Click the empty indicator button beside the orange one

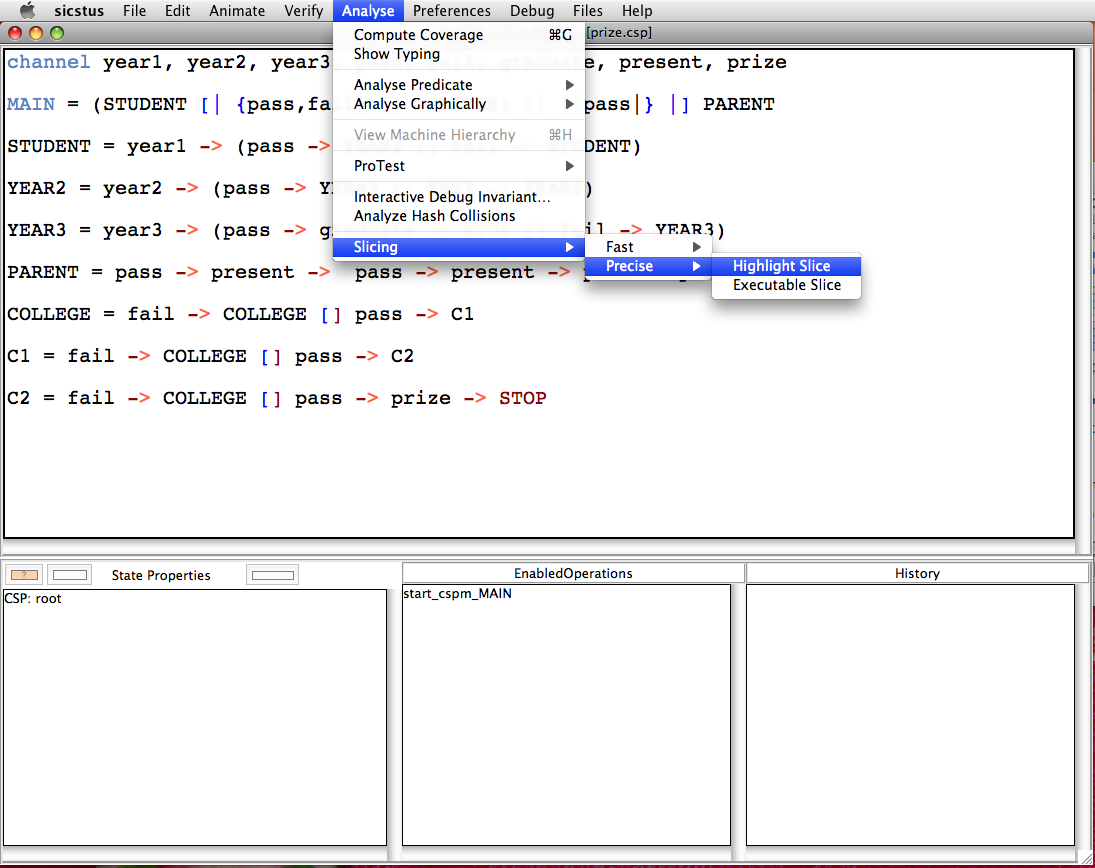point(70,575)
